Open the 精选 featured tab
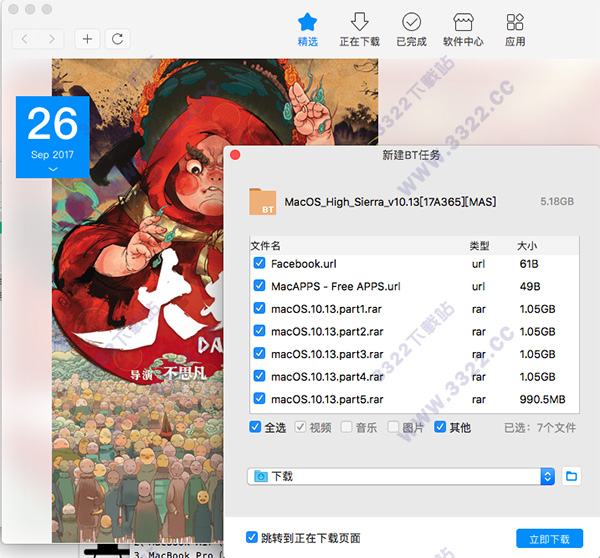Image resolution: width=600 pixels, height=558 pixels. [x=308, y=30]
